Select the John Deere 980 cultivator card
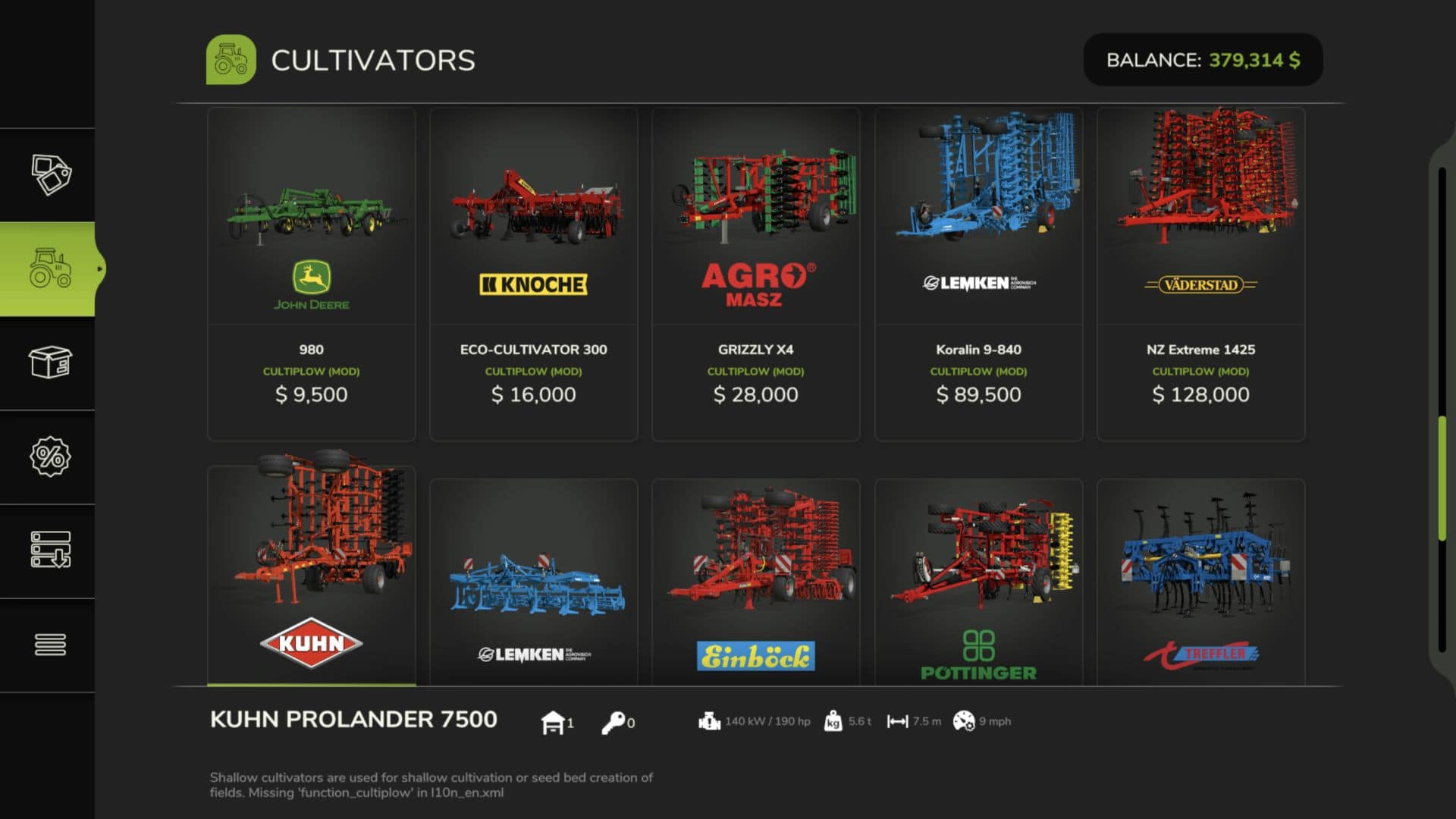Screen dimensions: 1456x819 [312, 275]
